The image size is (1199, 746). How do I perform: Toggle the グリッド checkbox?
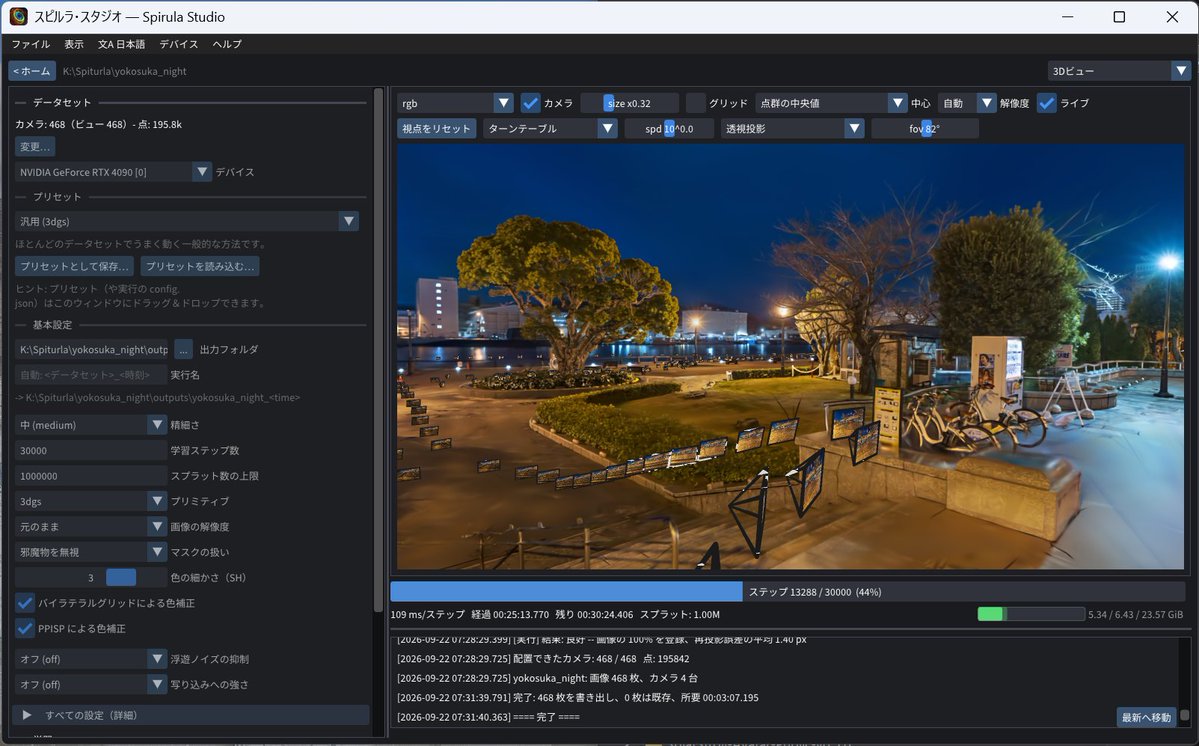point(696,103)
